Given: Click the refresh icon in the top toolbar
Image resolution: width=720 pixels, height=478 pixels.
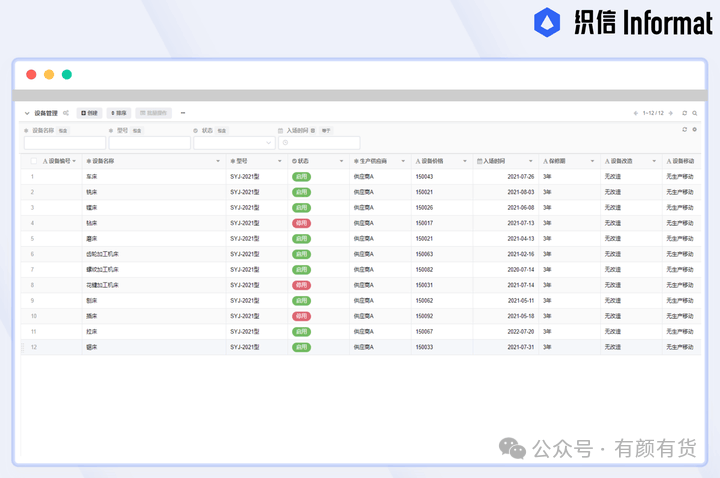Looking at the screenshot, I should click(x=684, y=113).
